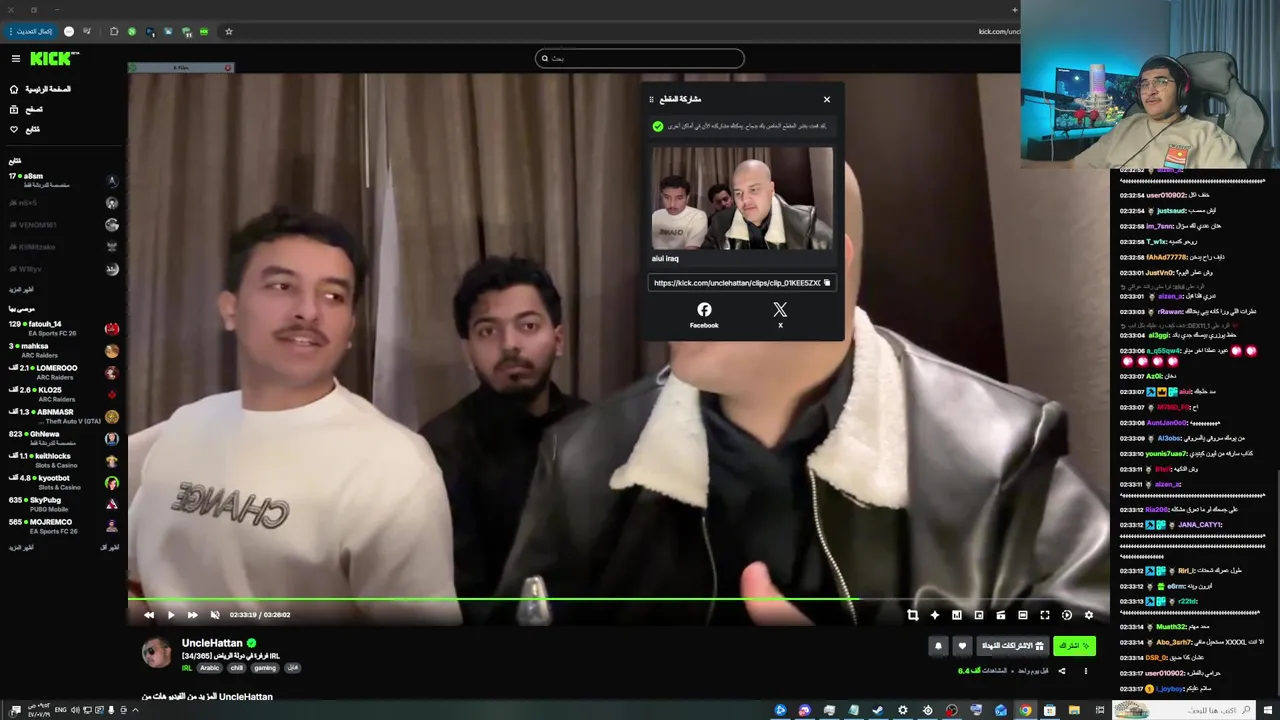Open the playback speed clock icon
Screen dimensions: 1280x720
click(1067, 615)
